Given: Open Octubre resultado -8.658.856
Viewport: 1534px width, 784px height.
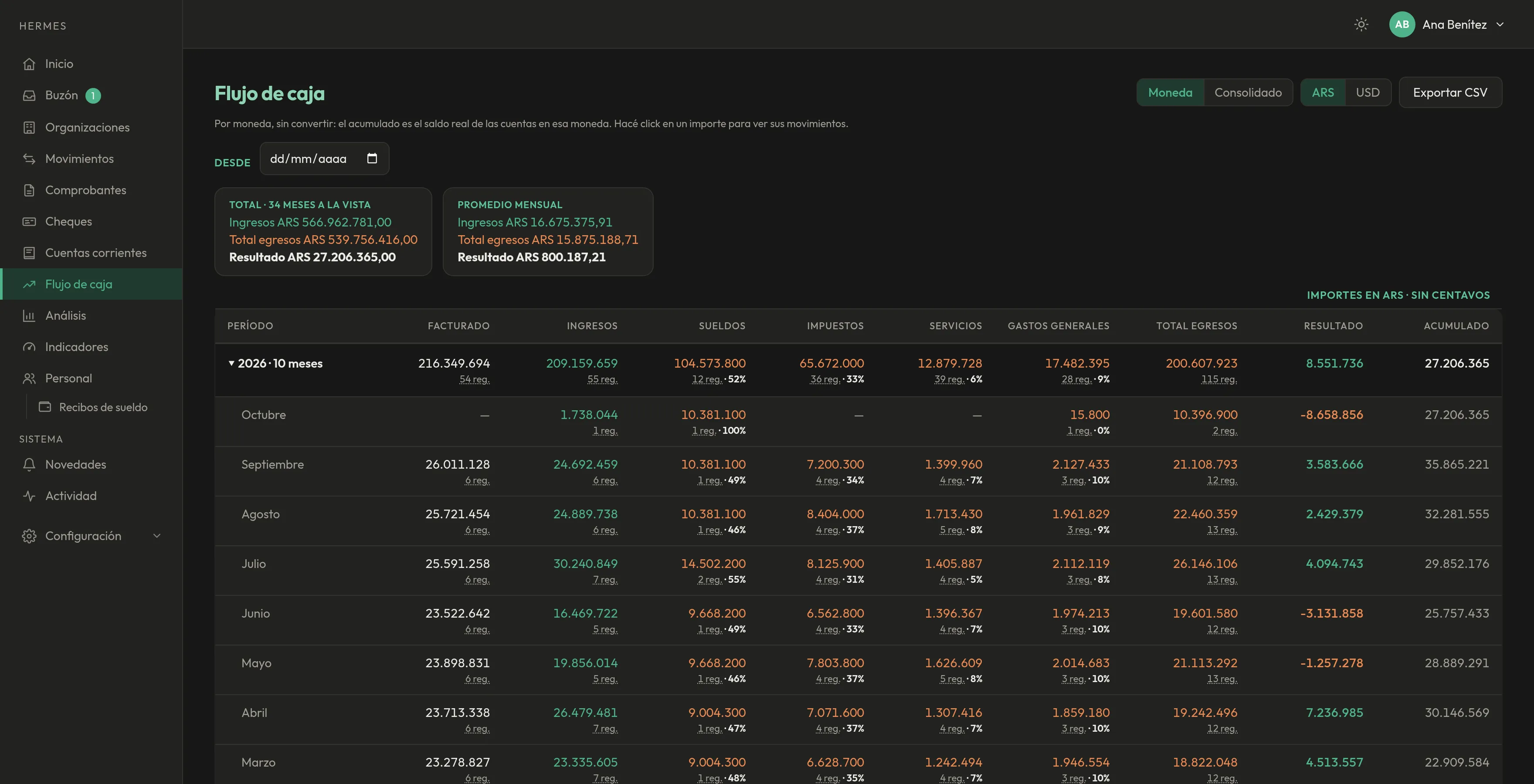Looking at the screenshot, I should tap(1331, 414).
